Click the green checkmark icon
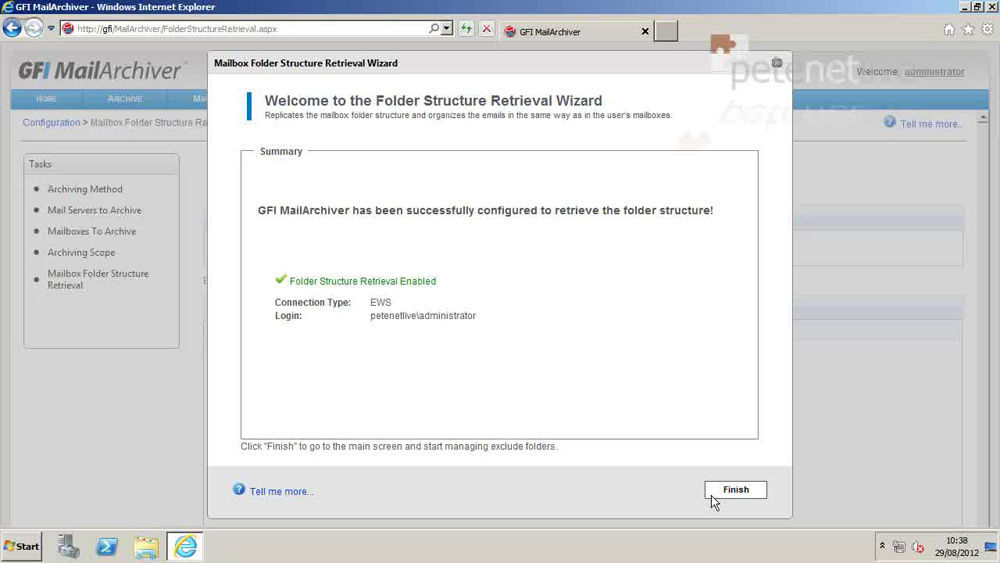1000x563 pixels. pos(281,279)
